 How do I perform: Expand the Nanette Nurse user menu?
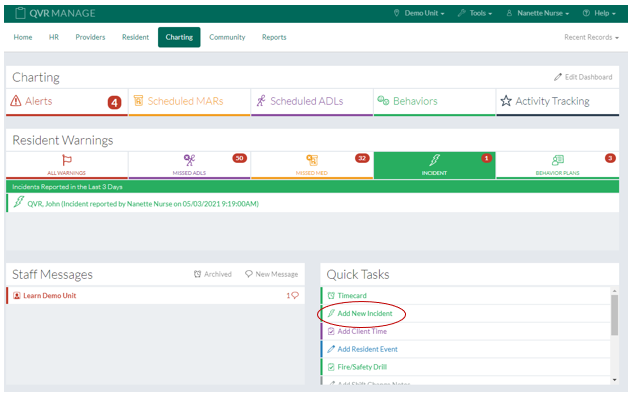(x=538, y=13)
